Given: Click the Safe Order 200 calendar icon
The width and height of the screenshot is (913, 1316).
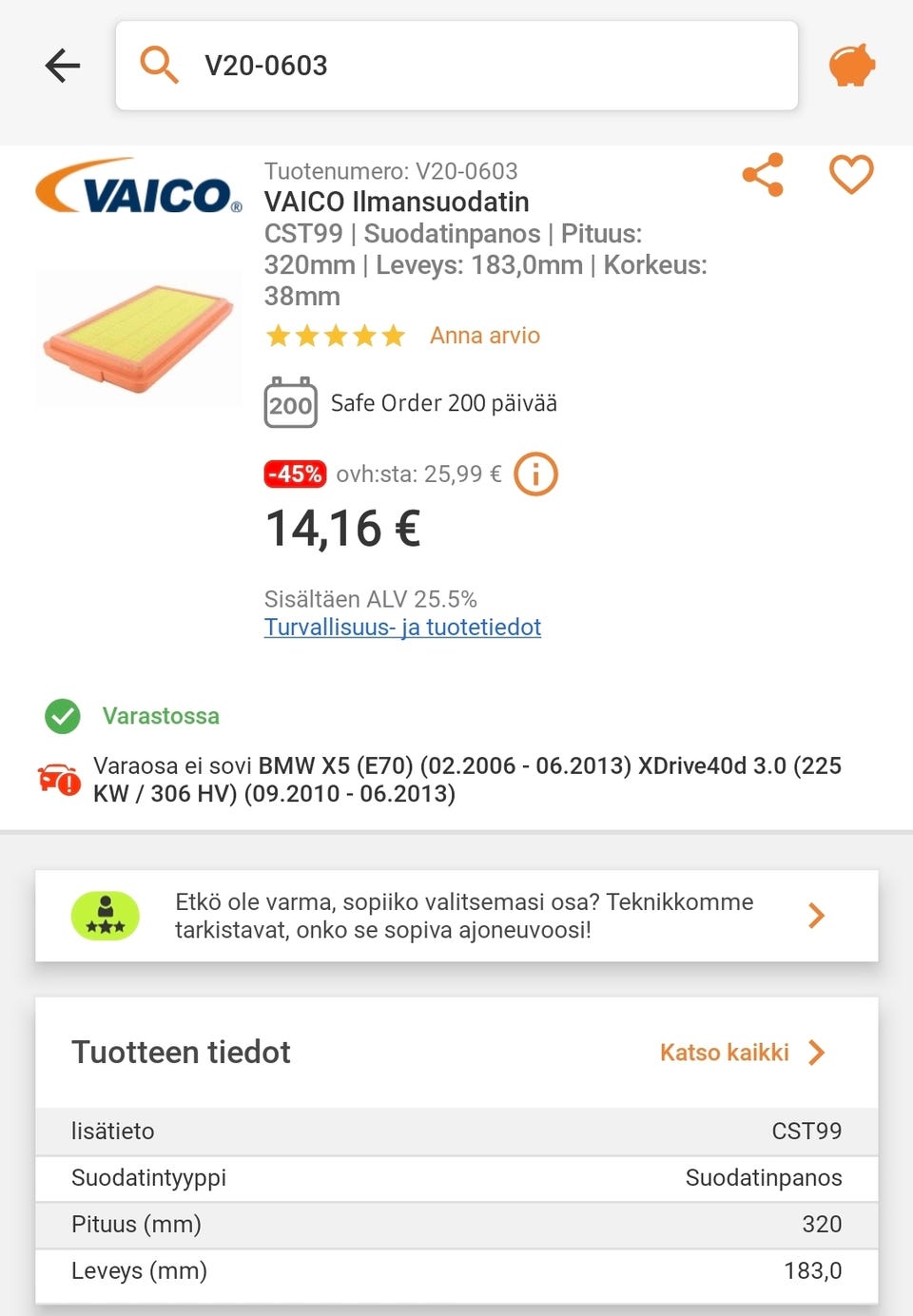Looking at the screenshot, I should [x=290, y=403].
